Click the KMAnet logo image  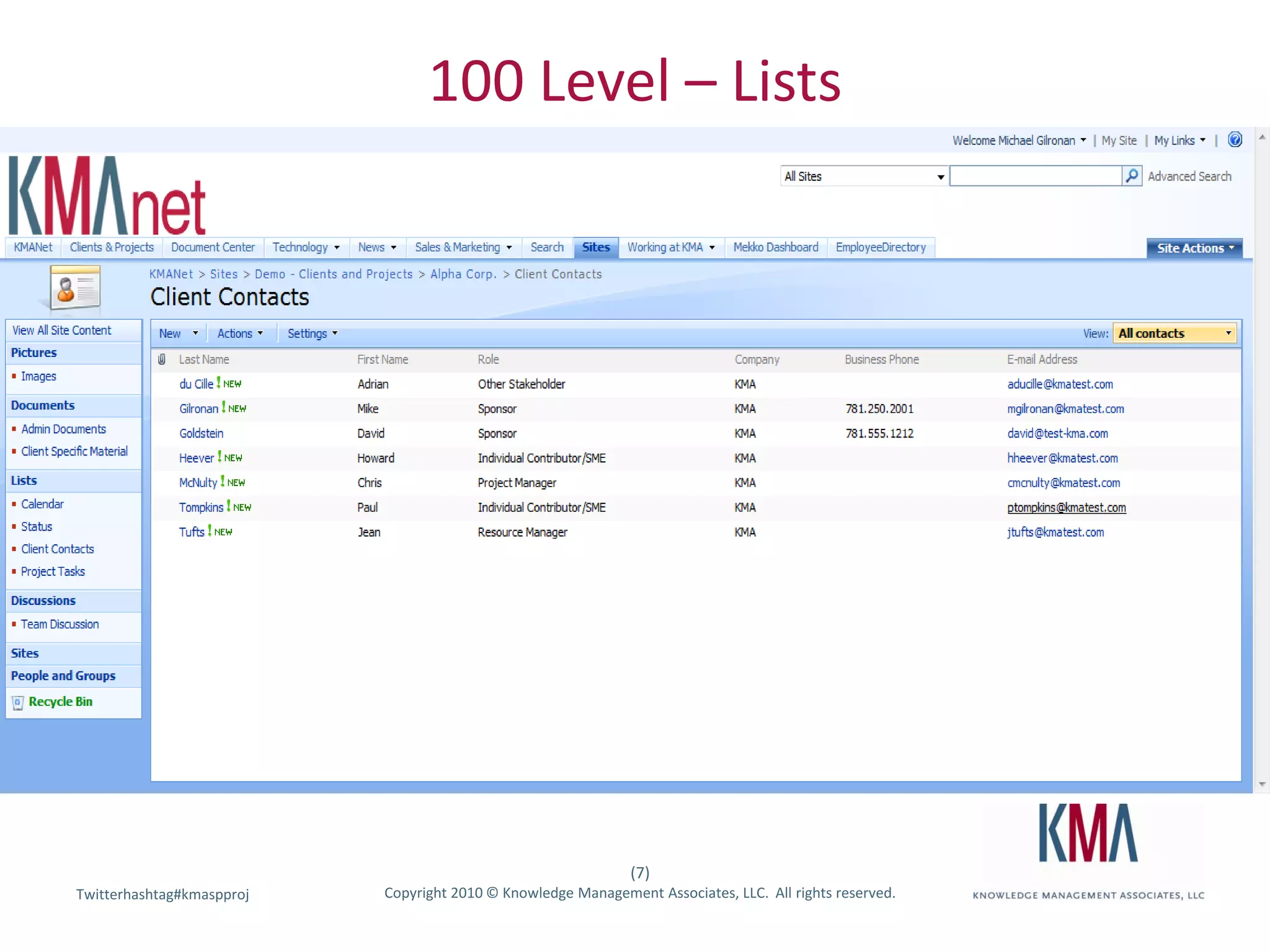coord(107,195)
